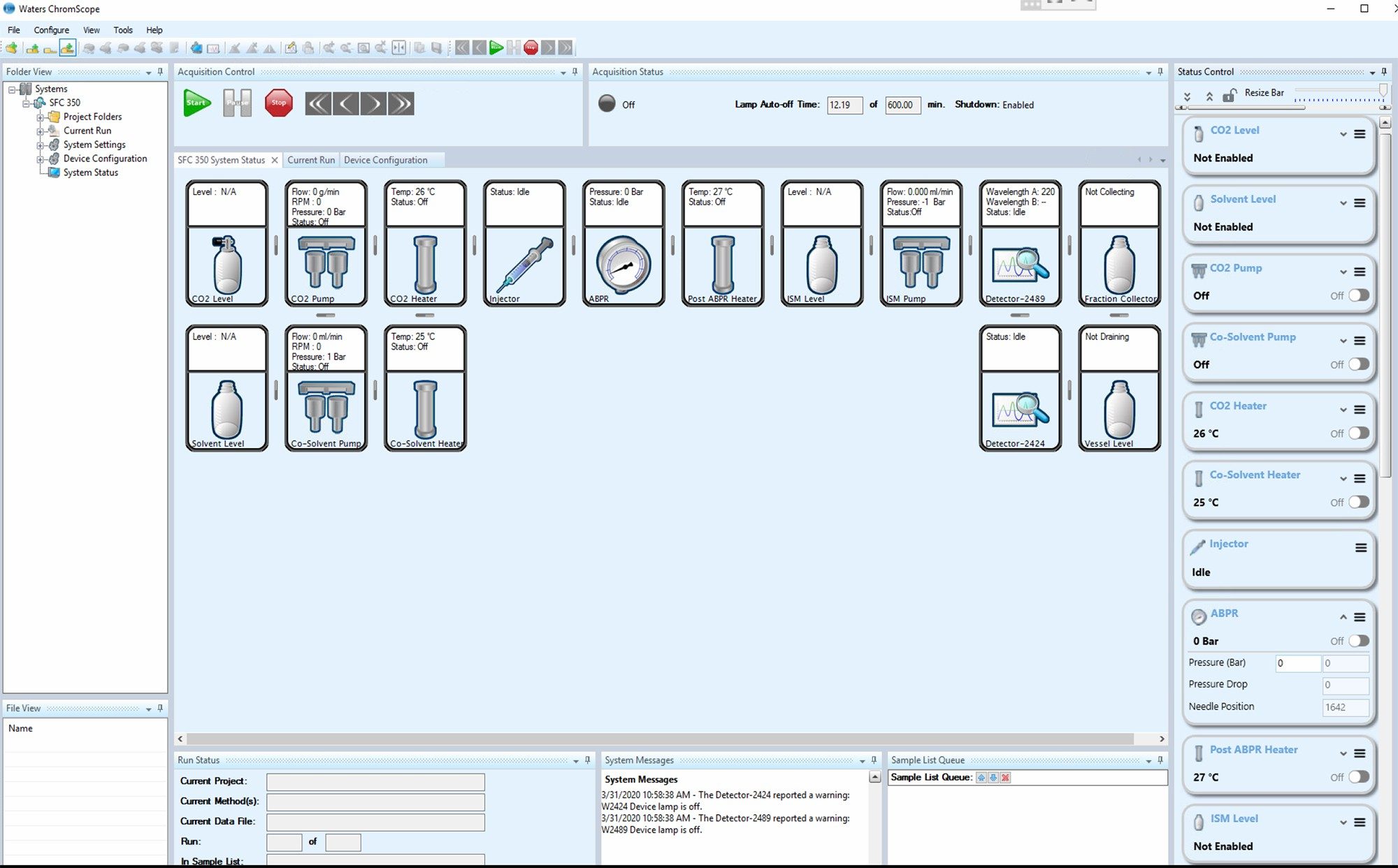Viewport: 1398px width, 868px height.
Task: Click the skip-to-last double arrow button
Action: [x=401, y=103]
